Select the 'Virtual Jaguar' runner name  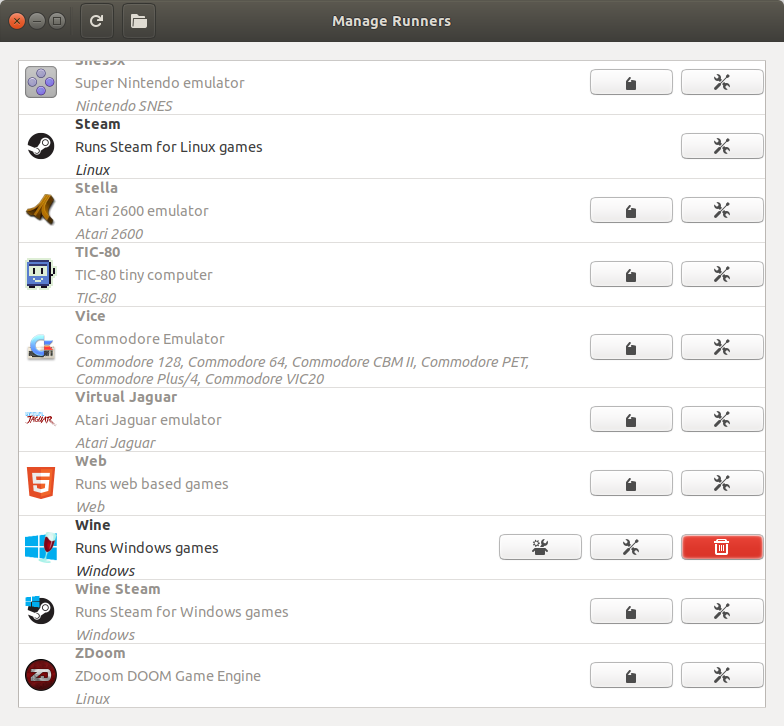coord(126,397)
